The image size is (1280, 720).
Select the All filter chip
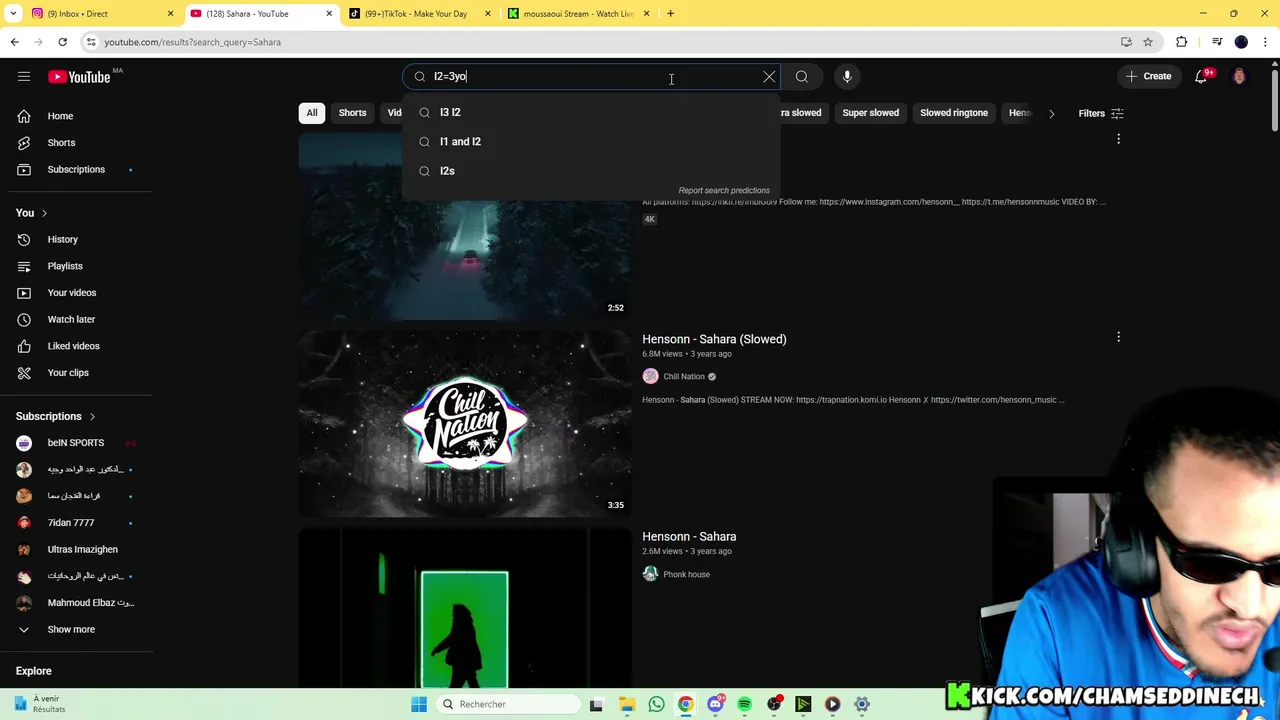312,113
